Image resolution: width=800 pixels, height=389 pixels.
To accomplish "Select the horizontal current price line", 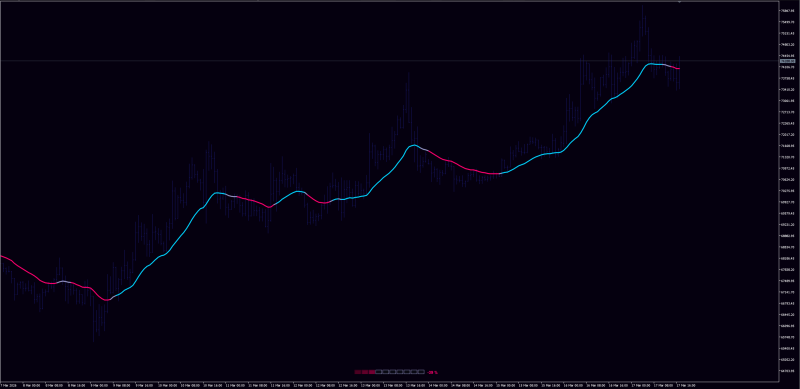I will 389,61.
